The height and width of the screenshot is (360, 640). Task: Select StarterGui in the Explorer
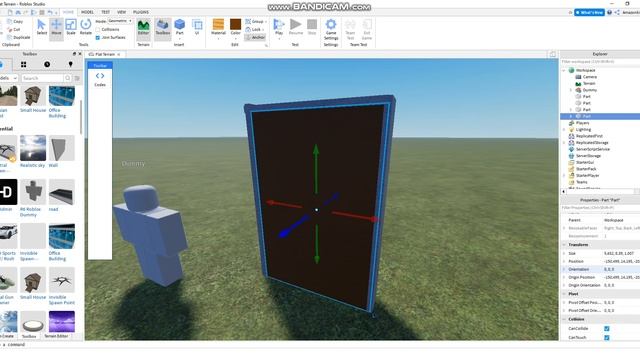pos(584,162)
